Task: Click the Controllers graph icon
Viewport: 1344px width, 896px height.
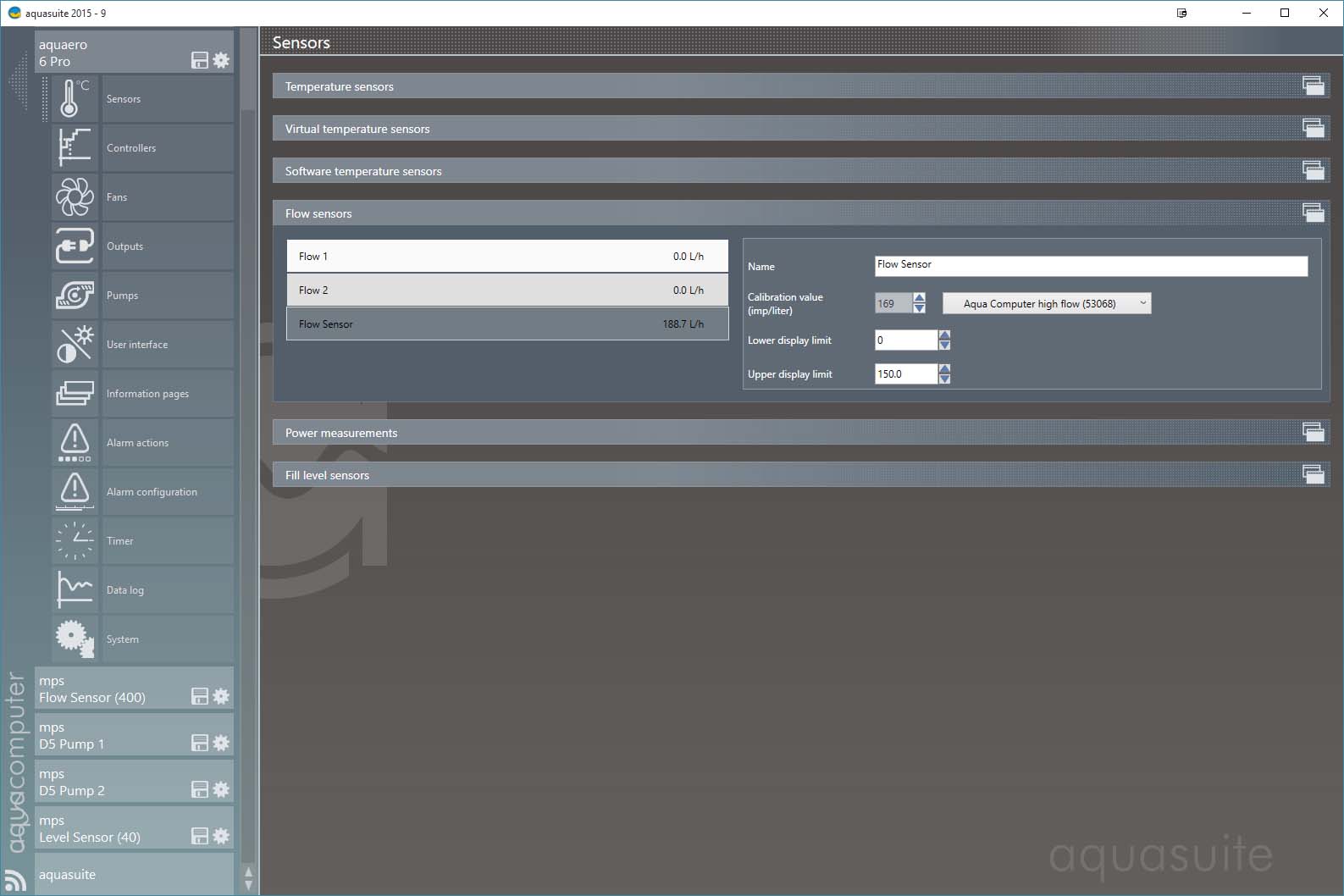Action: [75, 148]
